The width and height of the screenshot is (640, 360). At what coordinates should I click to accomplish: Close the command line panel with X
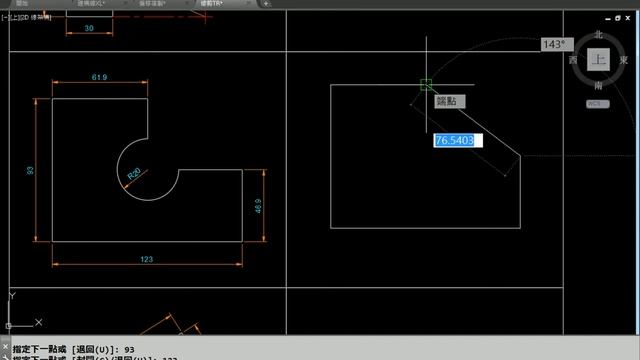[5, 347]
